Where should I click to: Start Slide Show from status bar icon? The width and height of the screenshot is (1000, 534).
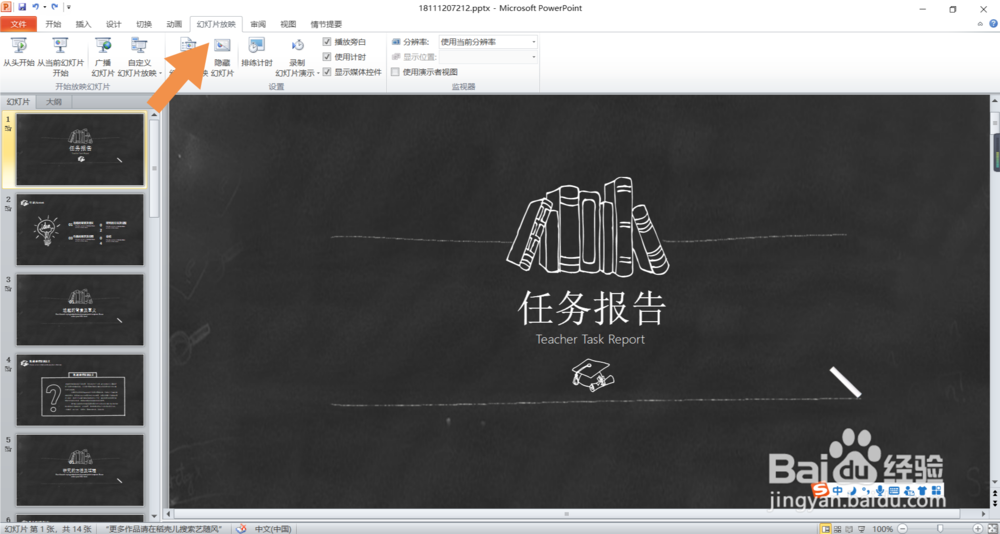pos(862,529)
